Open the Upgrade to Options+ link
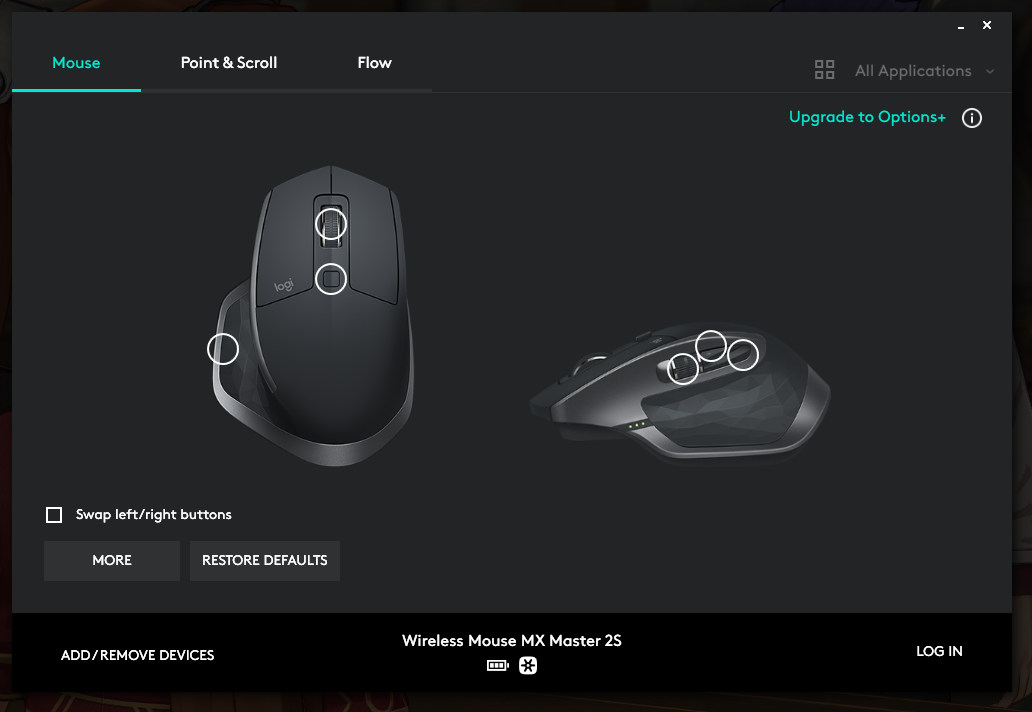The image size is (1032, 712). point(867,117)
